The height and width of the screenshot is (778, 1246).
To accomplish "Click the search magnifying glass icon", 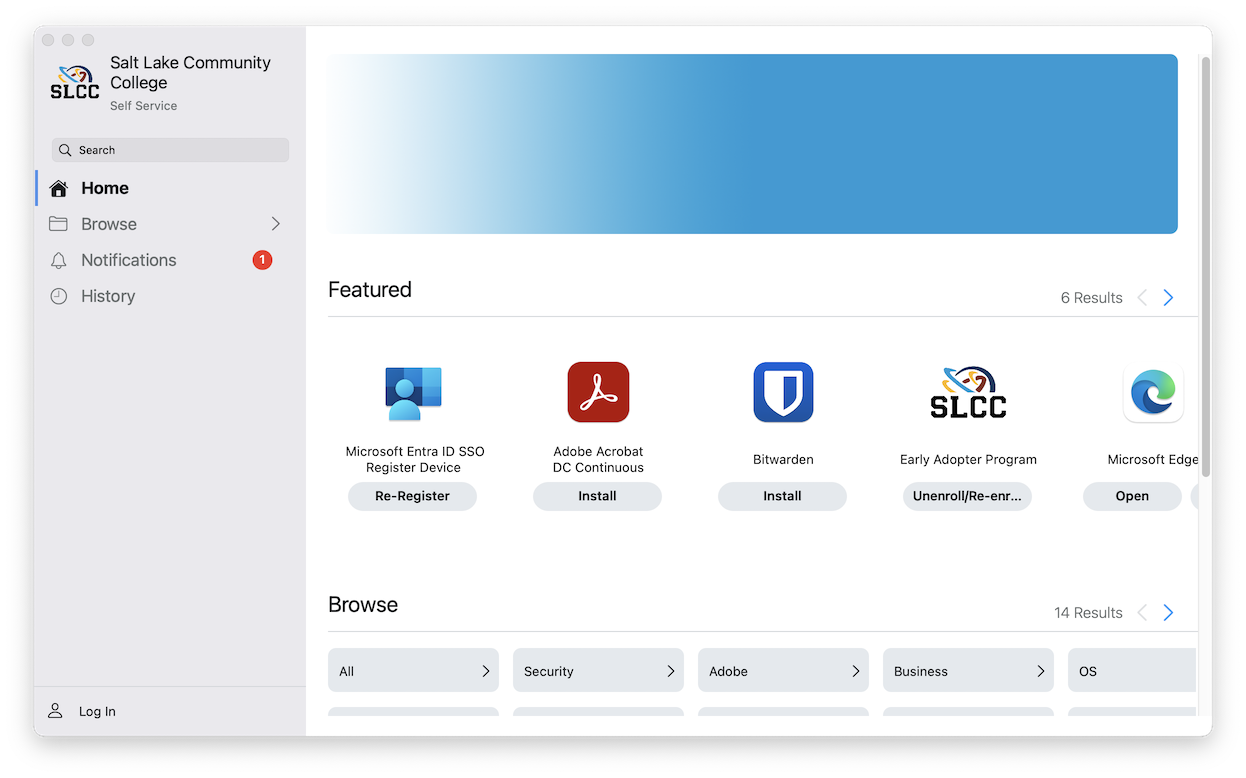I will pyautogui.click(x=66, y=150).
